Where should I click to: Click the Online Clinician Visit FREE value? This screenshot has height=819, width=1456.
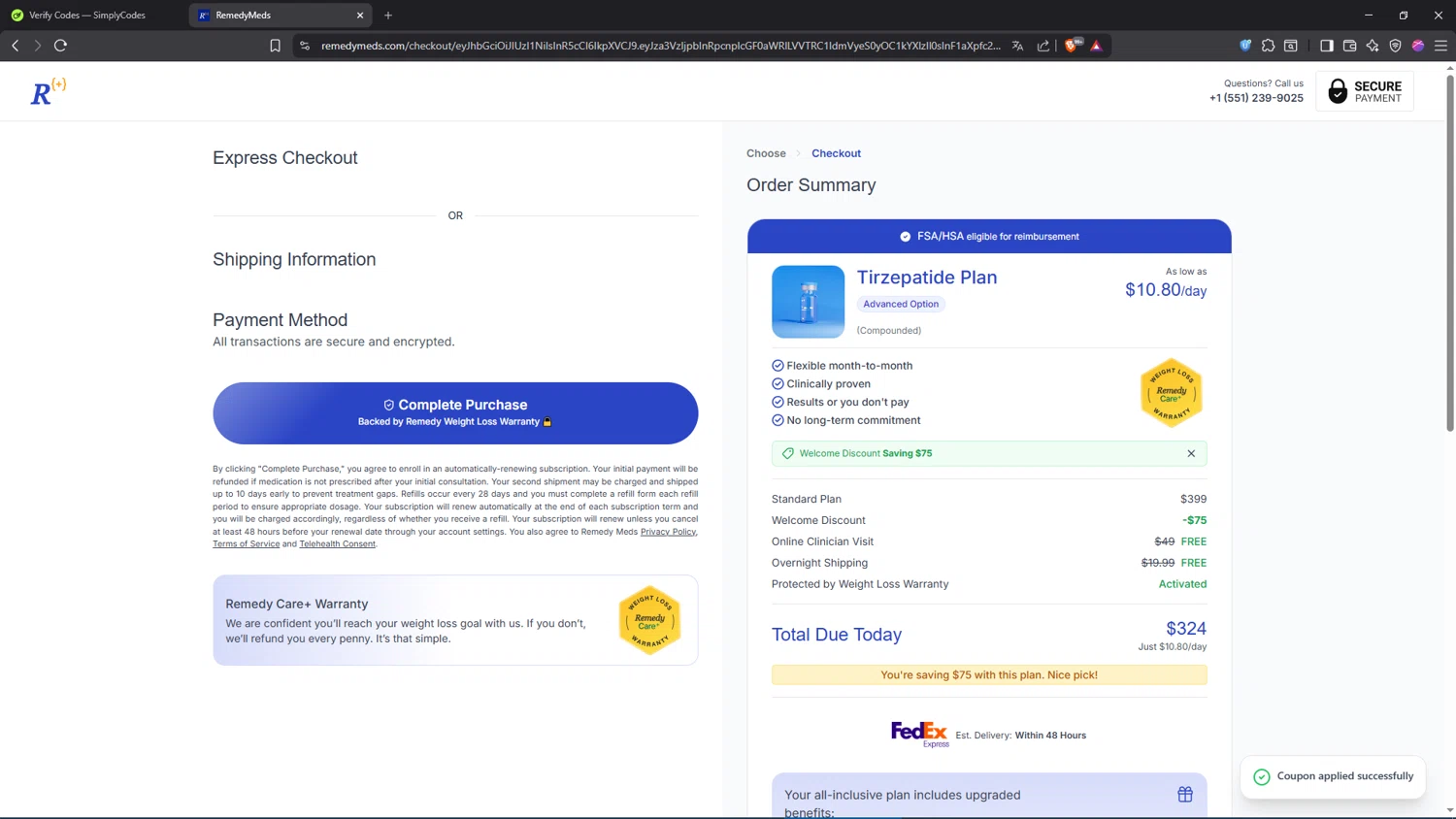(1194, 541)
